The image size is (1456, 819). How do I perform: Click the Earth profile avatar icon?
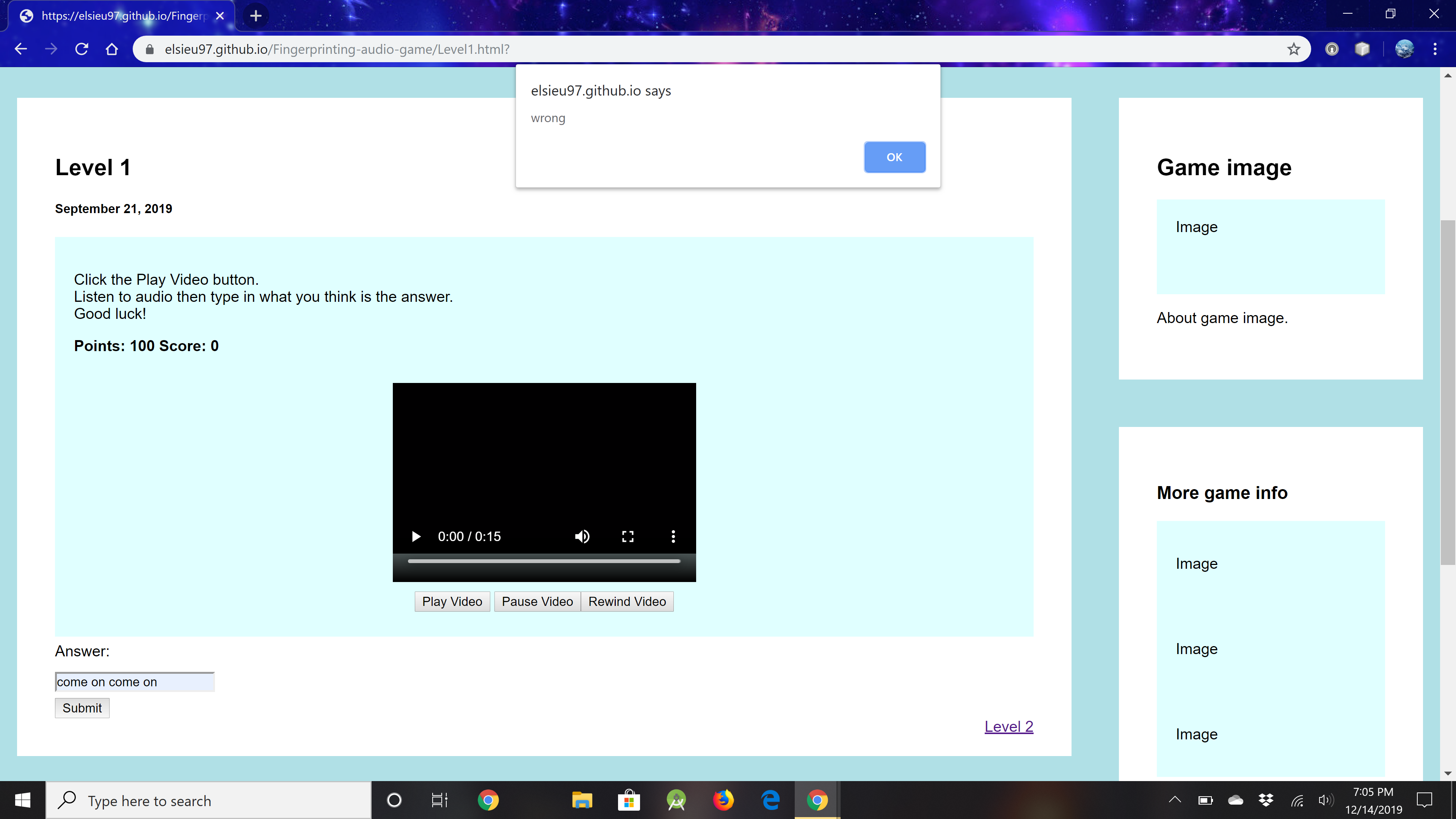coord(1404,49)
